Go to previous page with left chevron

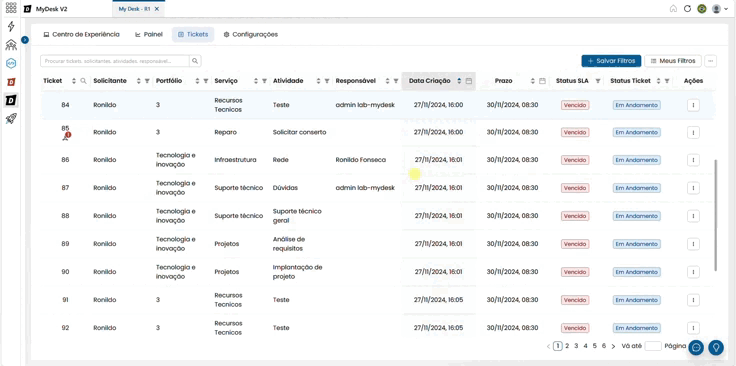(548, 346)
